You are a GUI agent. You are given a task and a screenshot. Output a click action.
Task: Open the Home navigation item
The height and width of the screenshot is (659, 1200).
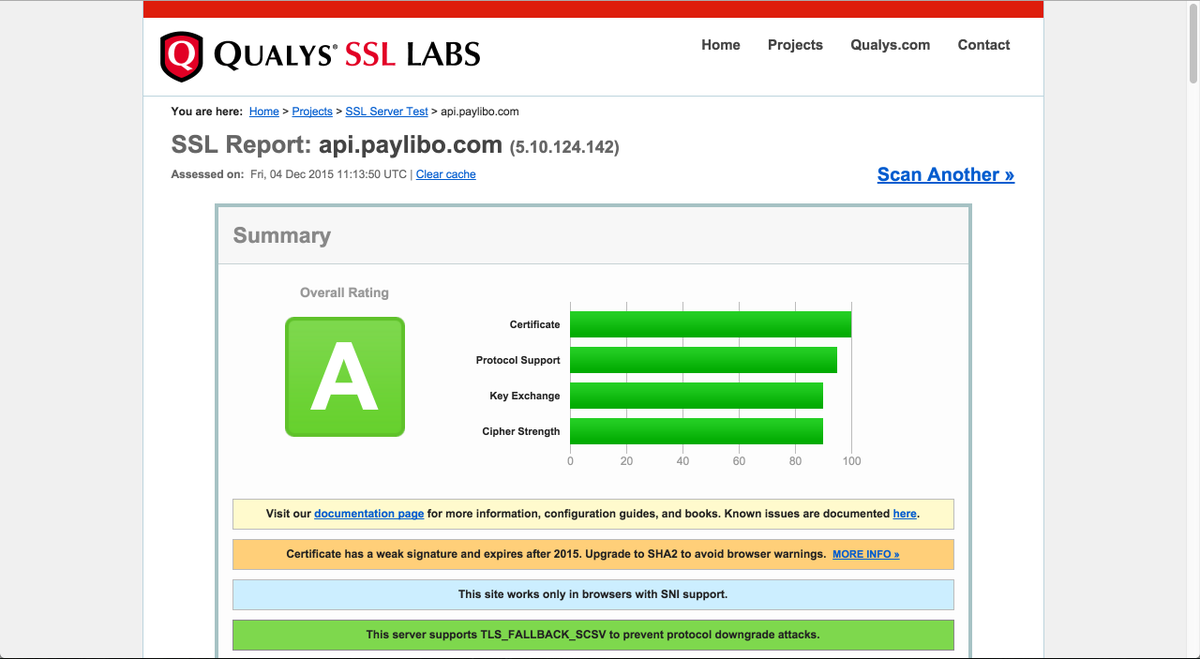[721, 45]
